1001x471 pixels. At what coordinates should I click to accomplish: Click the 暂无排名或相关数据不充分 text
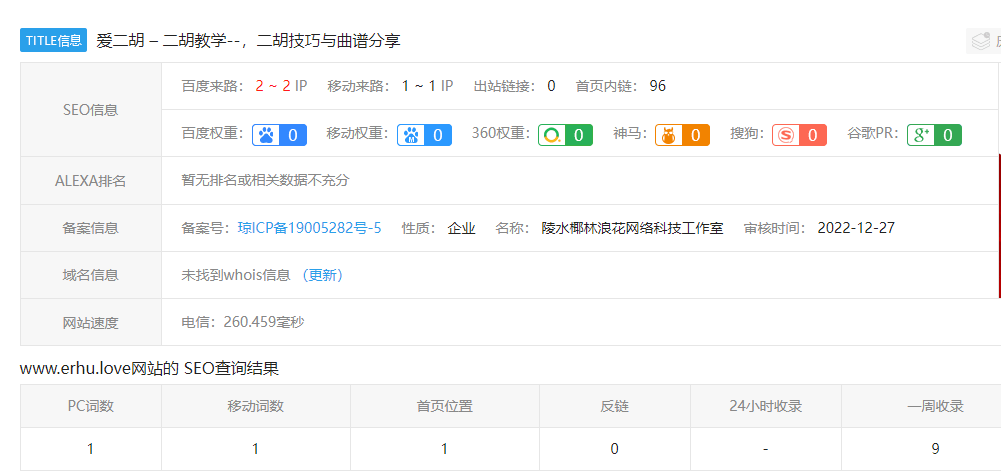(266, 181)
